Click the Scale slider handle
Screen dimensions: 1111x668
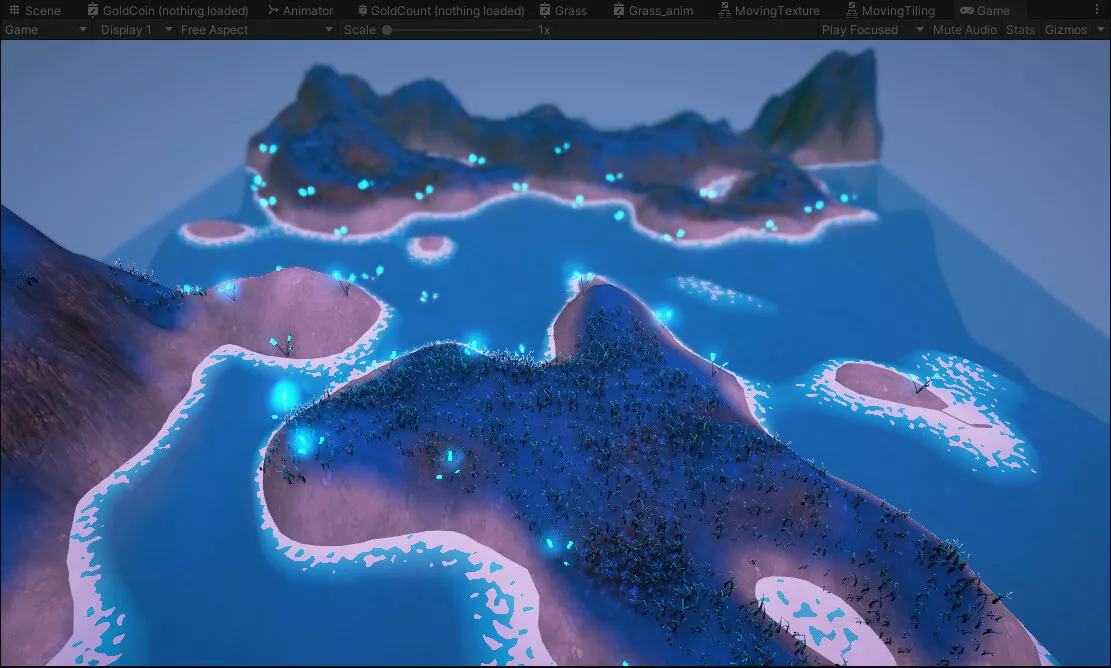point(387,30)
